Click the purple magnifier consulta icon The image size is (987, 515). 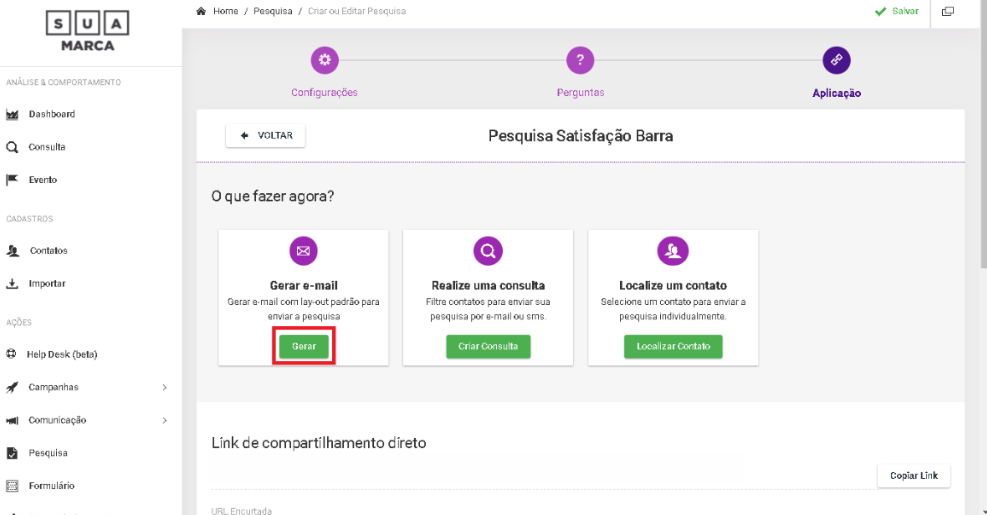[487, 251]
